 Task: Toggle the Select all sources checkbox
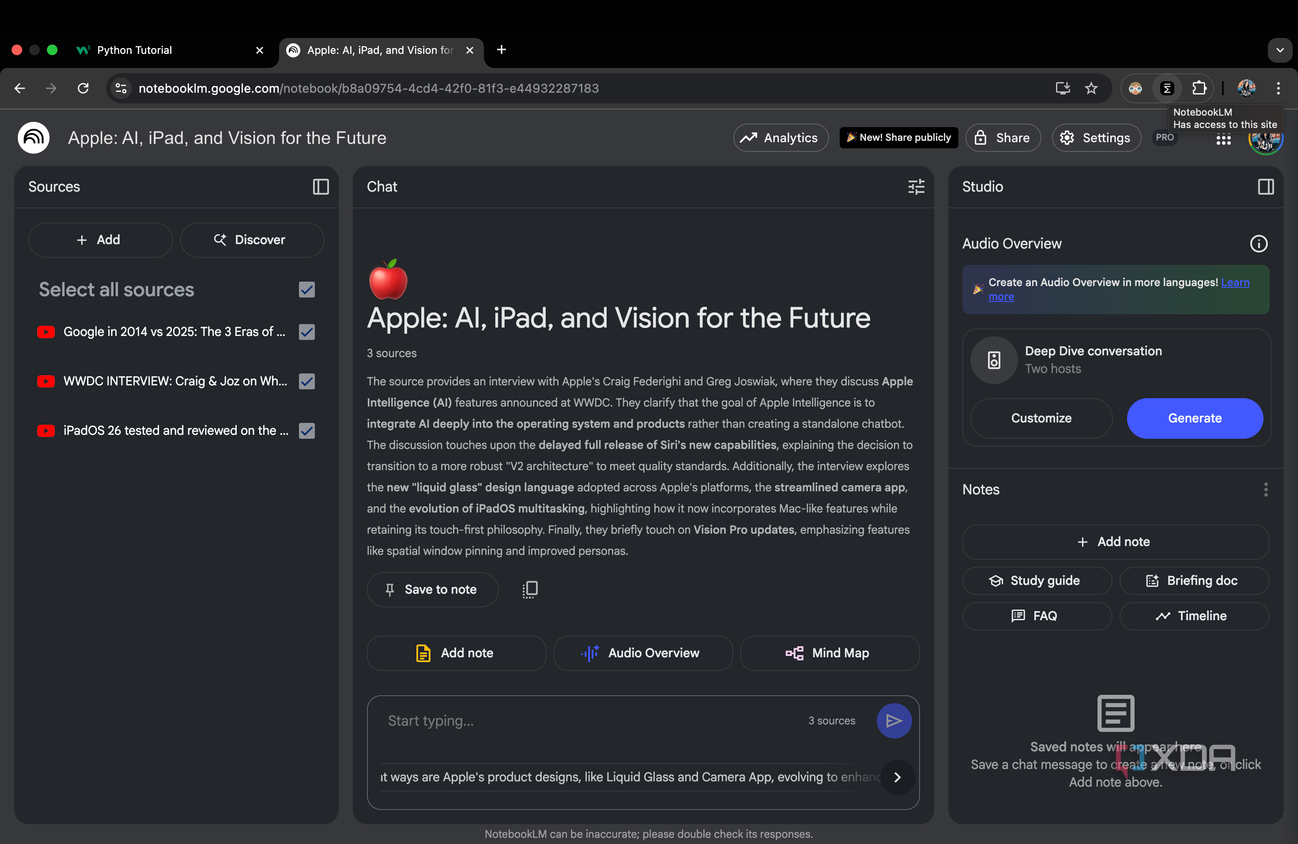[x=307, y=290]
